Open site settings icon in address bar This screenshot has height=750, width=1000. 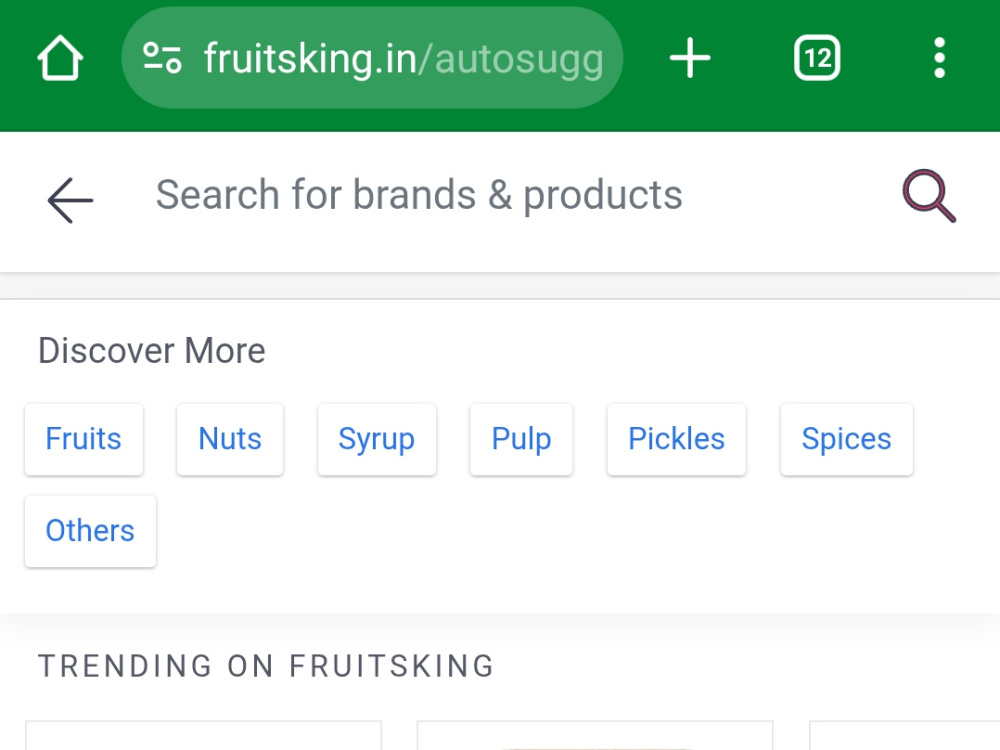pyautogui.click(x=162, y=58)
